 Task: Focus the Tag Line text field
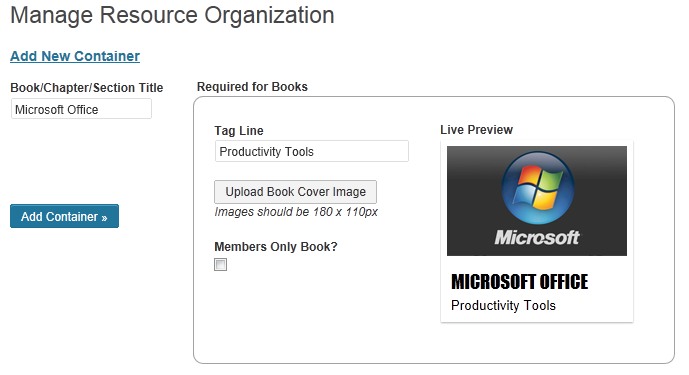coord(312,152)
